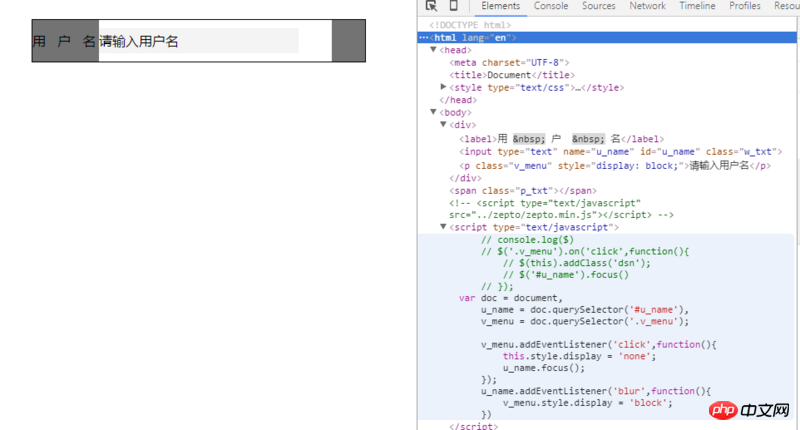Click the u_name.addEventListener('blur' line
This screenshot has width=800, height=430.
595,391
